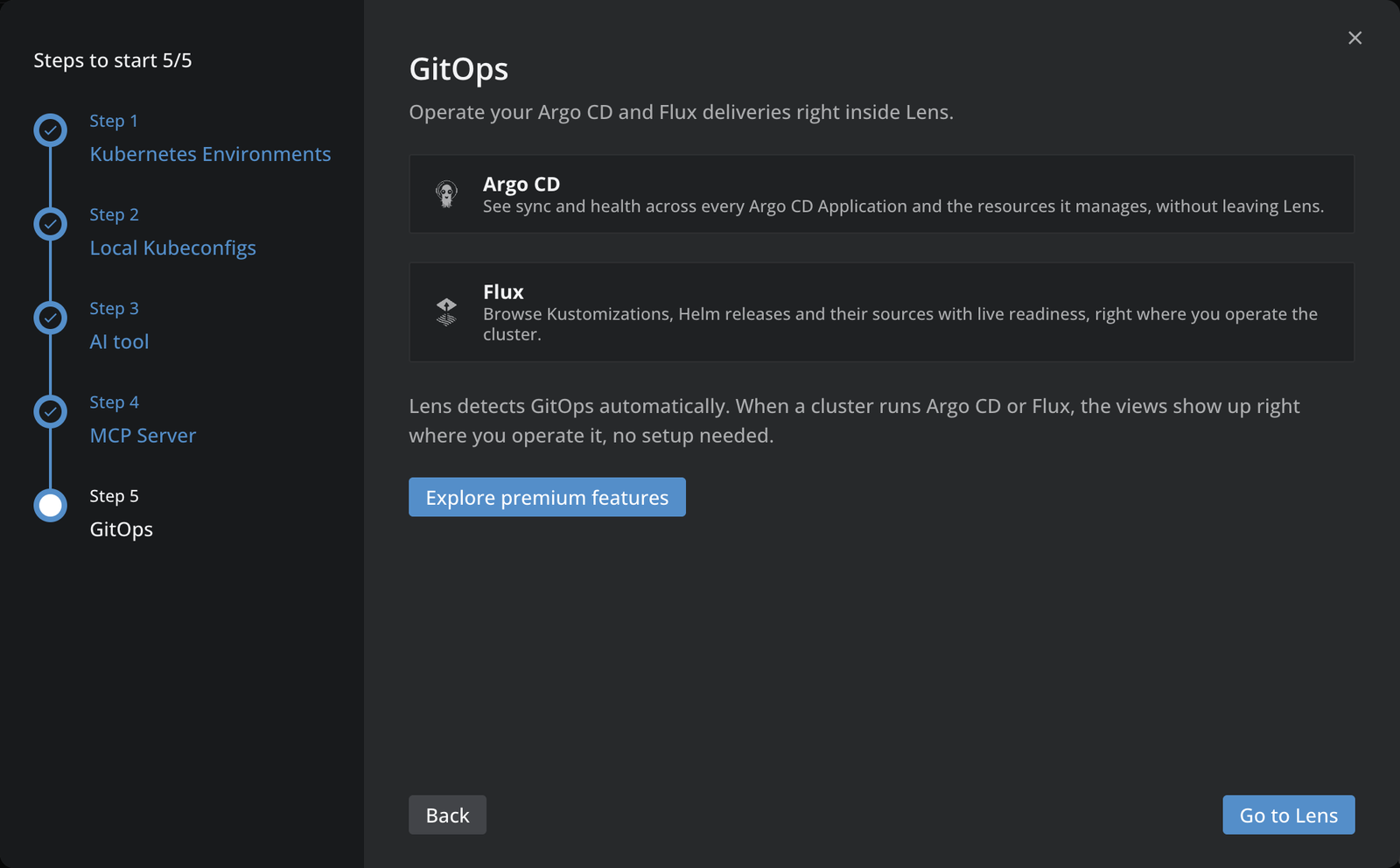
Task: Finish onboarding with Go to Lens
Action: (1288, 815)
